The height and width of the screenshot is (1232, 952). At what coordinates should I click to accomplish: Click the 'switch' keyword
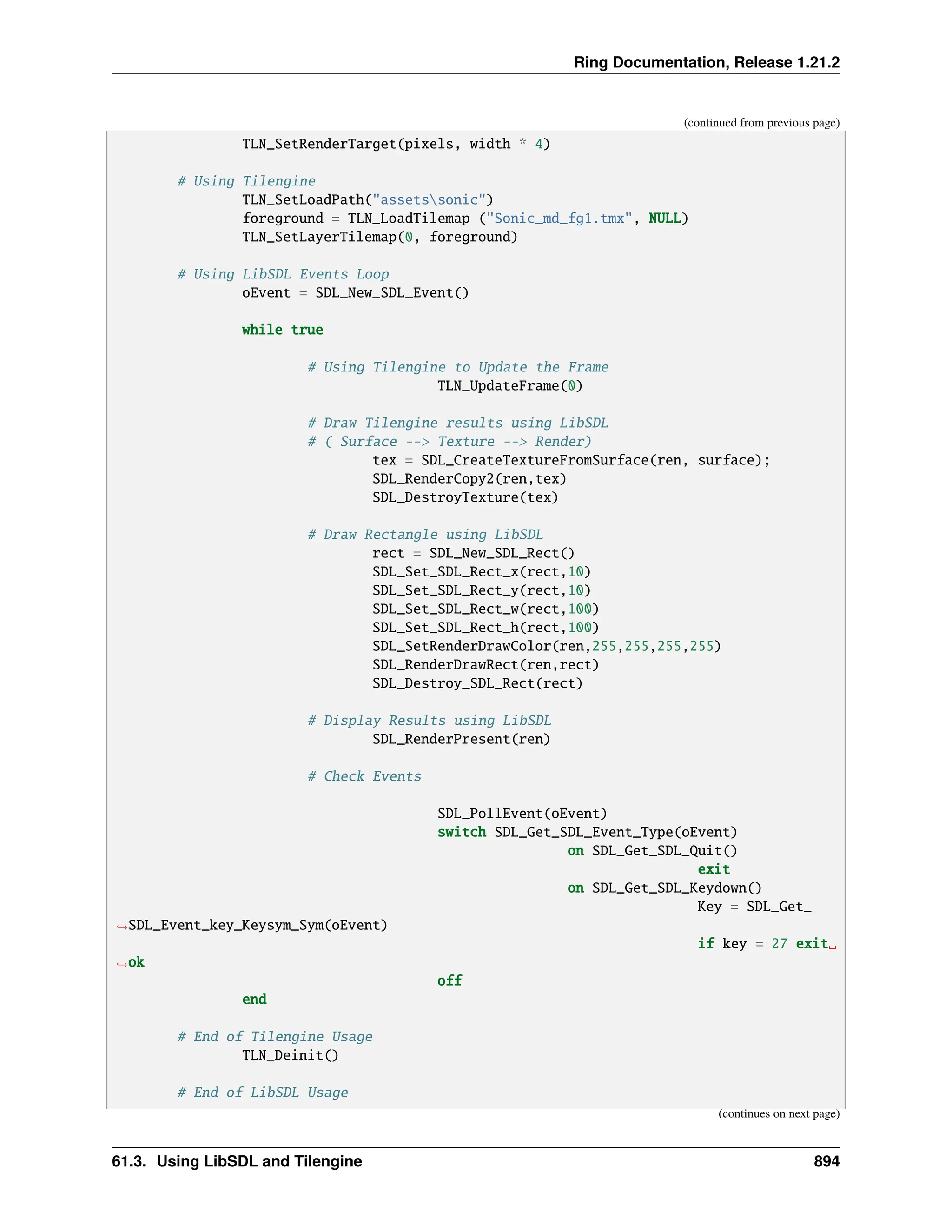(x=461, y=832)
